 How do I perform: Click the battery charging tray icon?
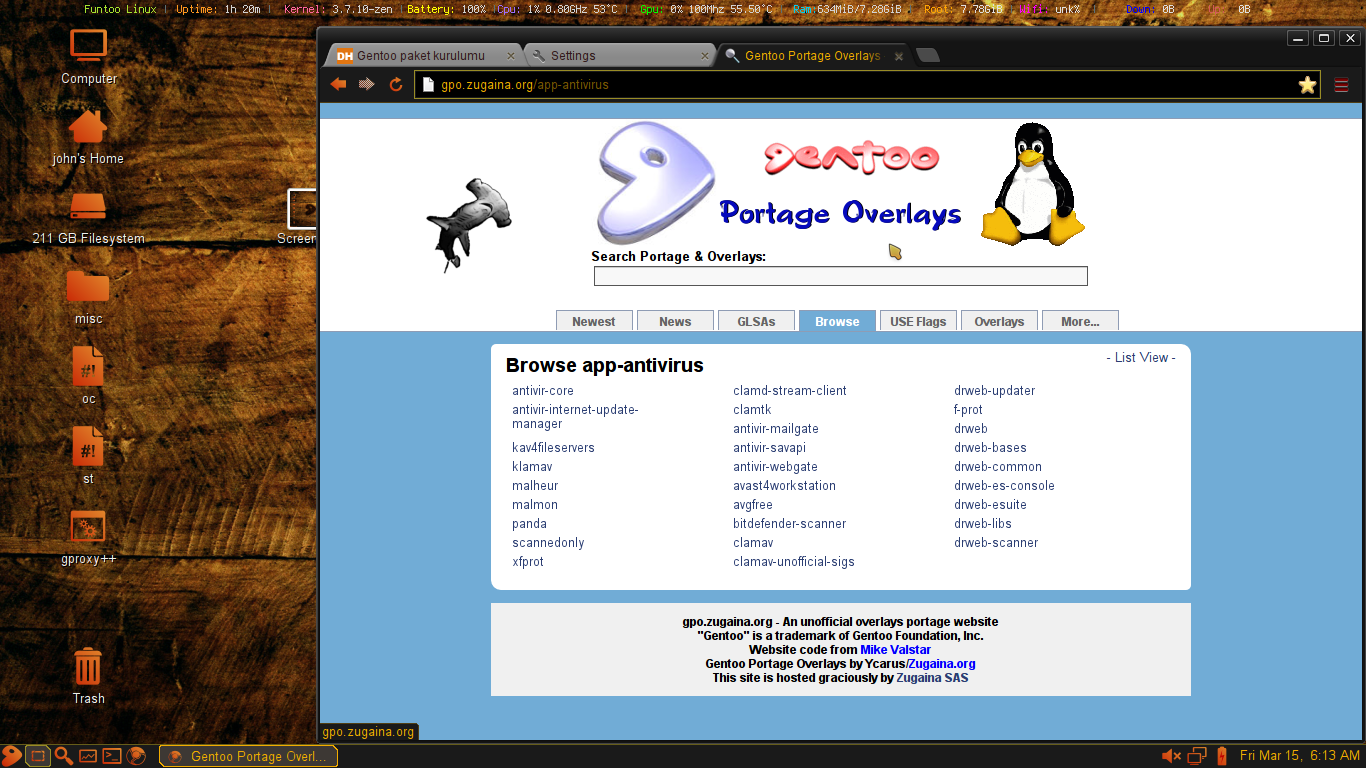point(1222,756)
